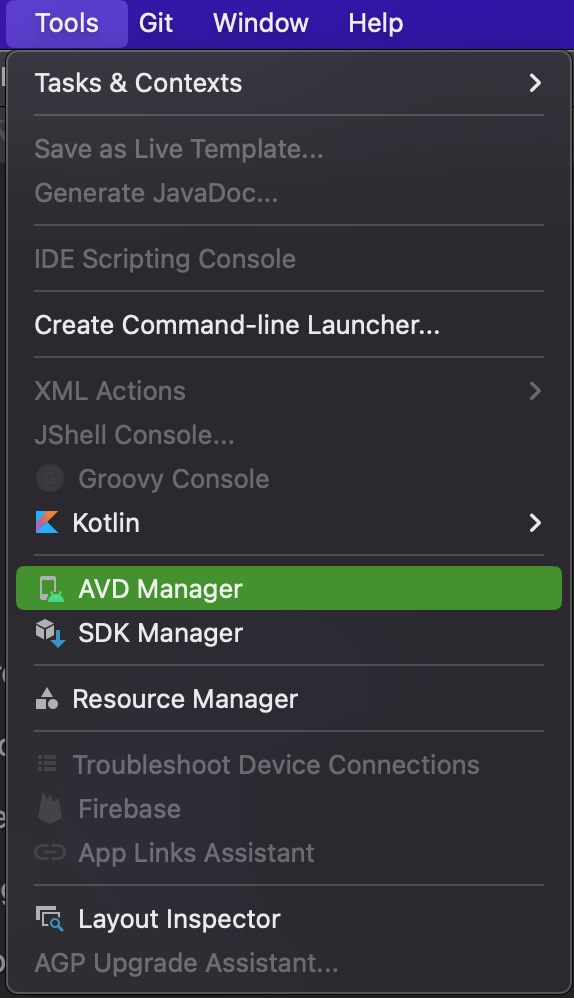
Task: Click the Resource Manager shapes icon
Action: (x=47, y=699)
